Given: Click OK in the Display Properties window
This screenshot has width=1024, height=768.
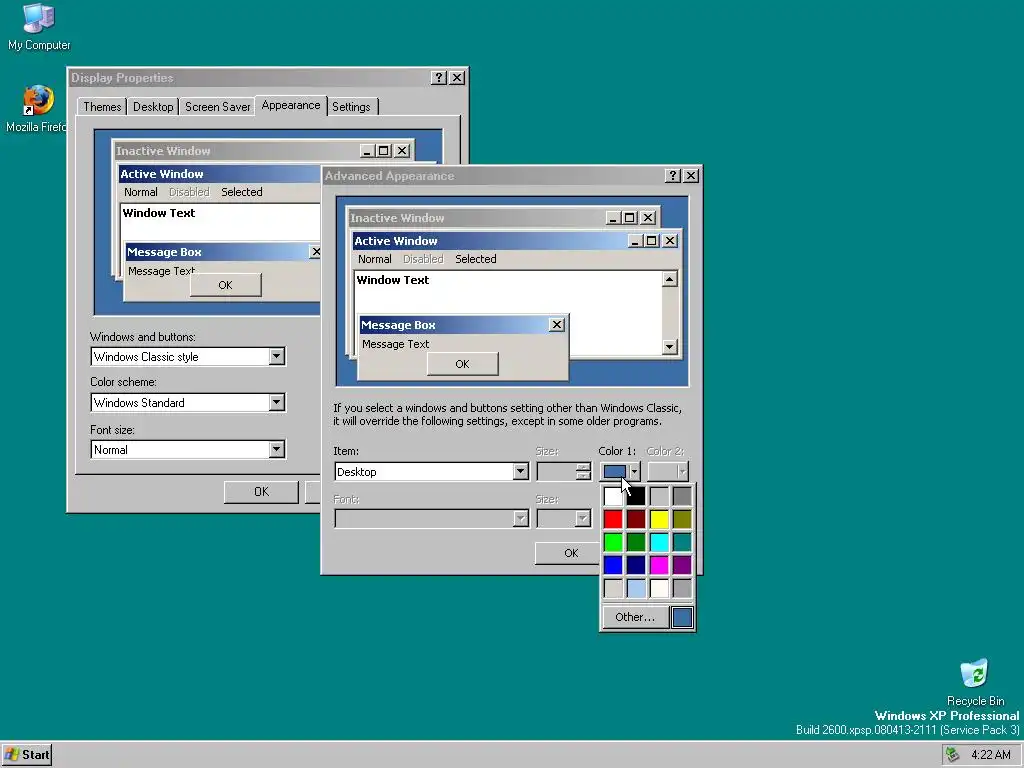Looking at the screenshot, I should pos(261,492).
